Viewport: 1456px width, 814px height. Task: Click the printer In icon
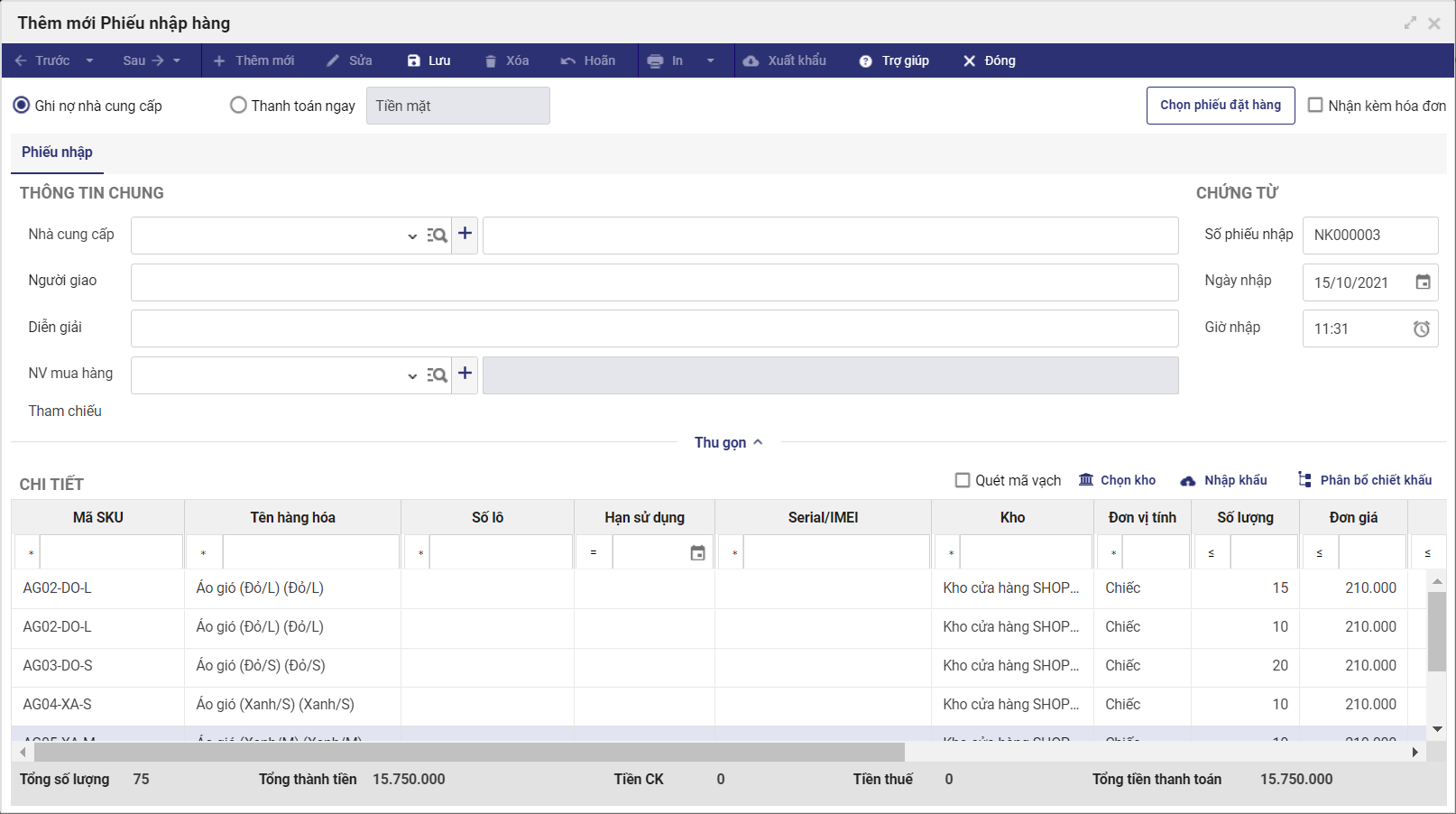point(656,60)
